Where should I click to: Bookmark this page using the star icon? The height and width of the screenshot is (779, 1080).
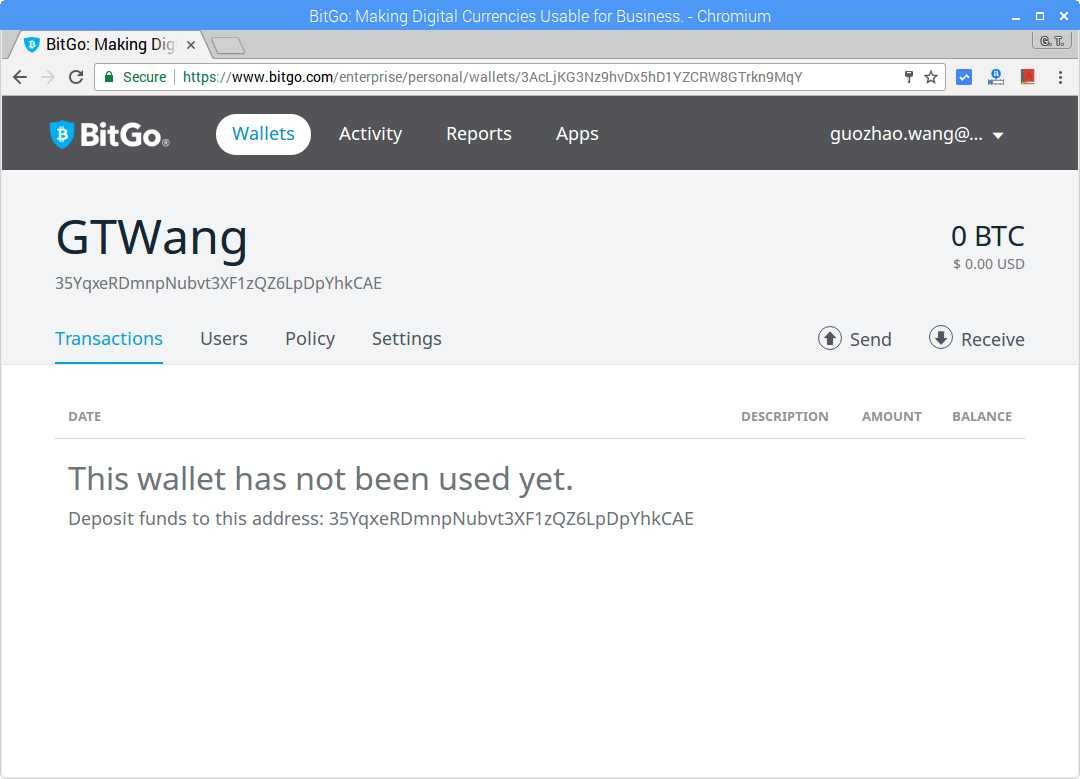tap(931, 75)
